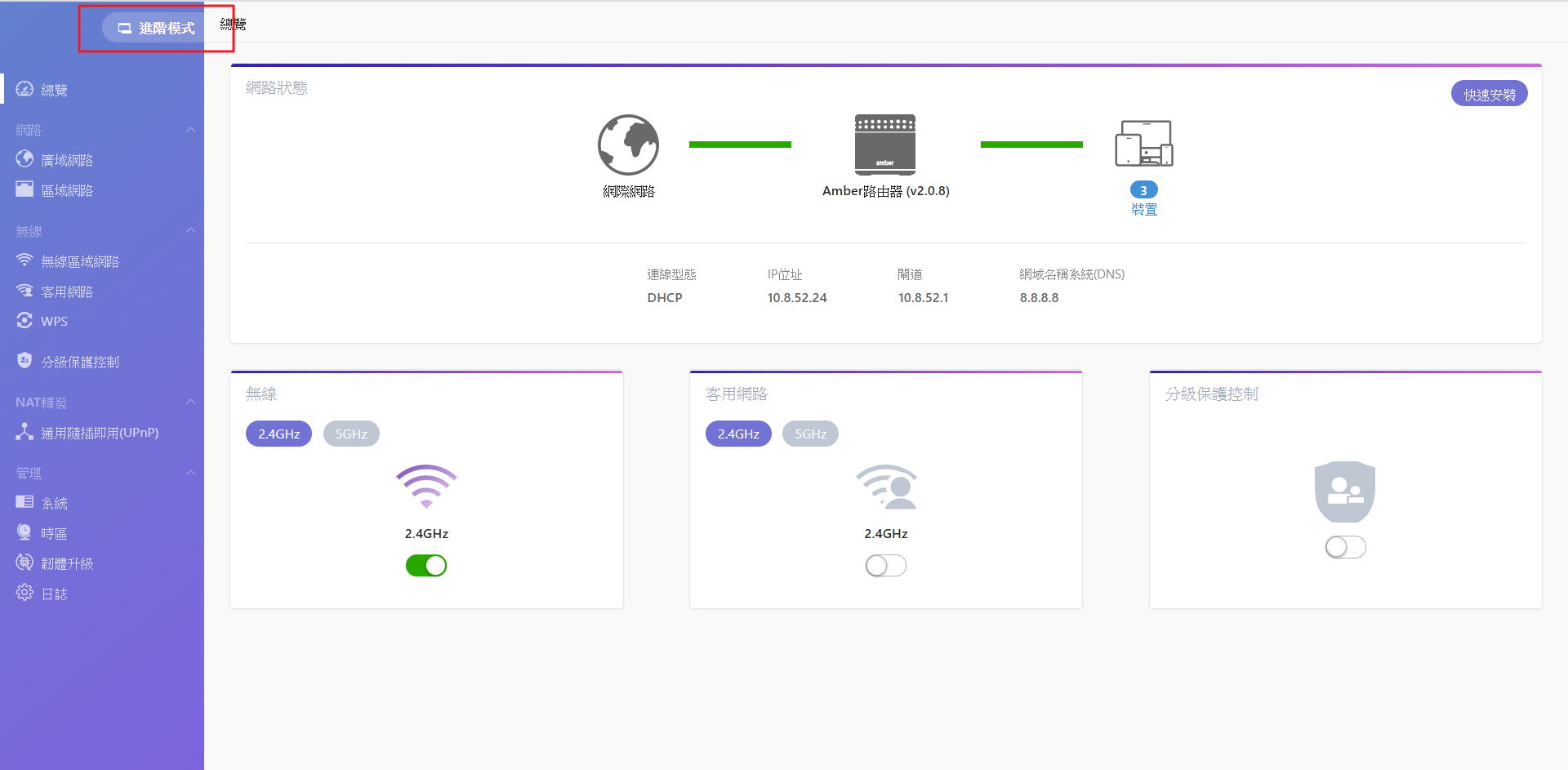The height and width of the screenshot is (770, 1568).
Task: Turn off the 2.4GHz wireless toggle
Action: pos(426,565)
